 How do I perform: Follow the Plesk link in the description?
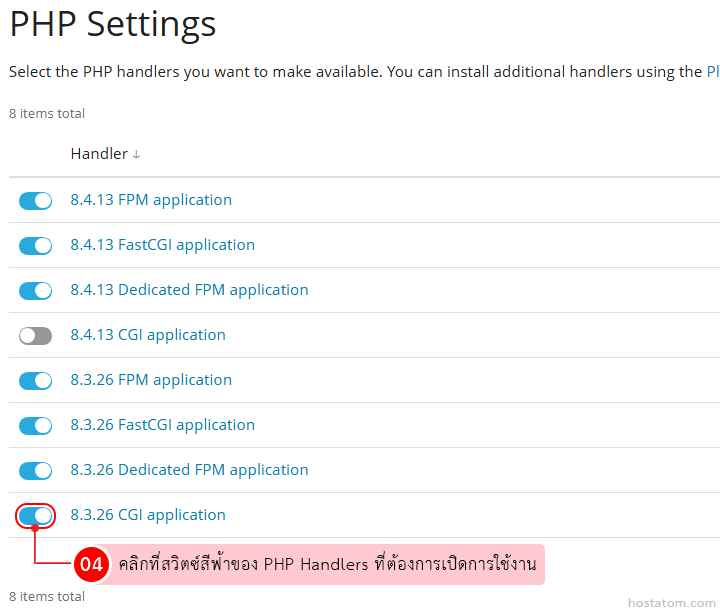(x=712, y=72)
